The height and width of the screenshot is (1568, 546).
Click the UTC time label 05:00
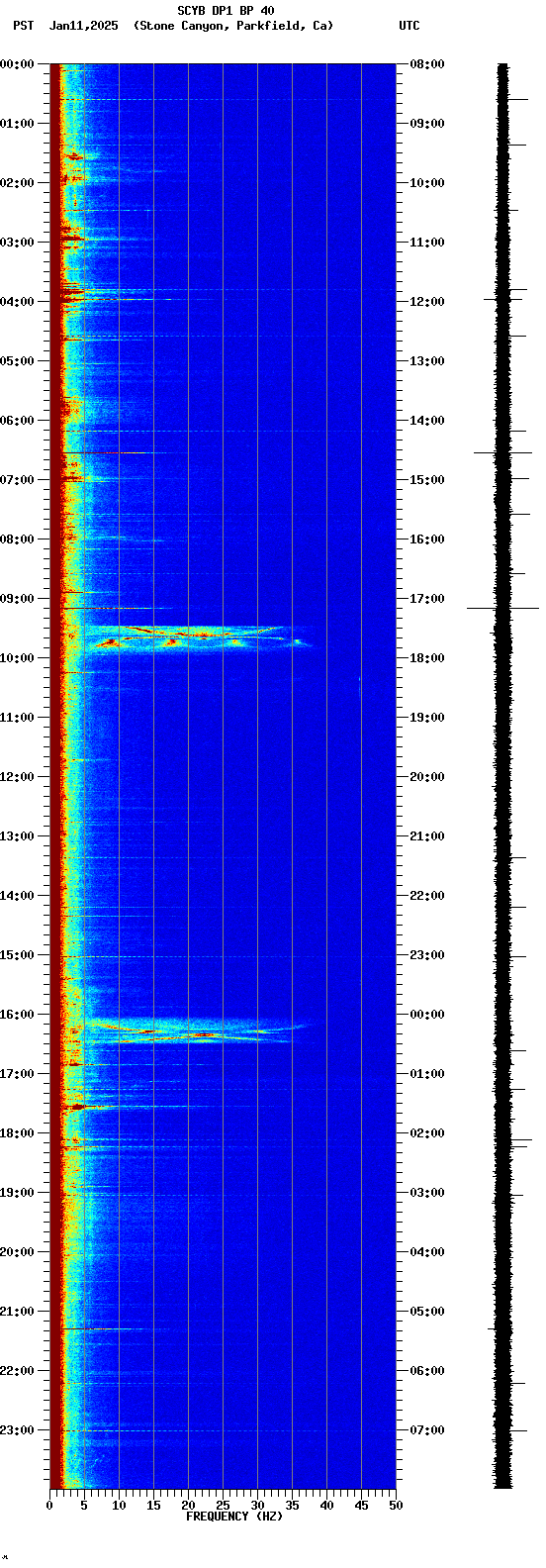tap(427, 1312)
